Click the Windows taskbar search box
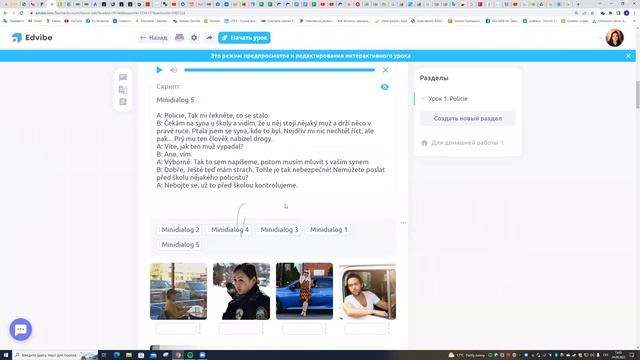640x360 pixels. point(55,355)
